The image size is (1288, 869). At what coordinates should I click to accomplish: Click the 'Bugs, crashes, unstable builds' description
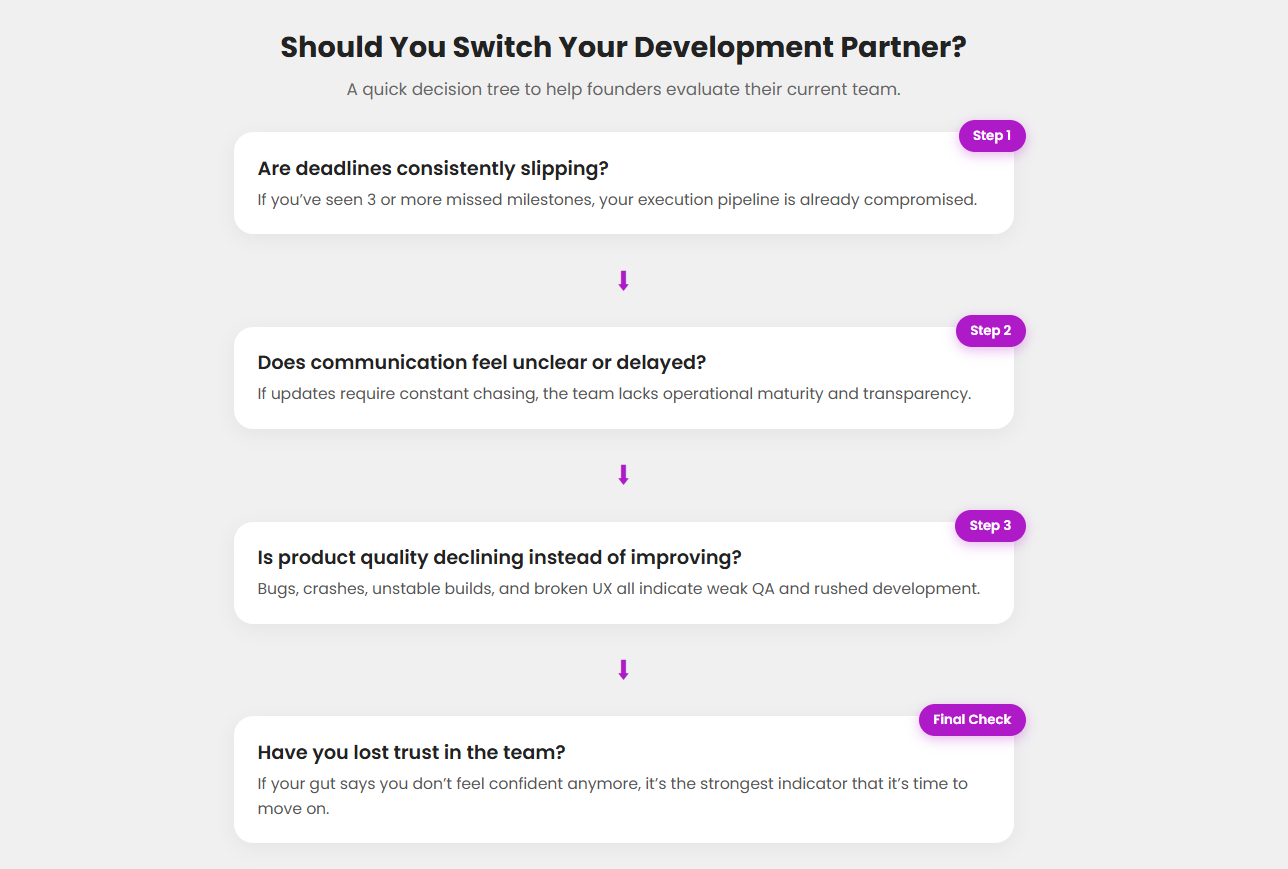(x=618, y=588)
